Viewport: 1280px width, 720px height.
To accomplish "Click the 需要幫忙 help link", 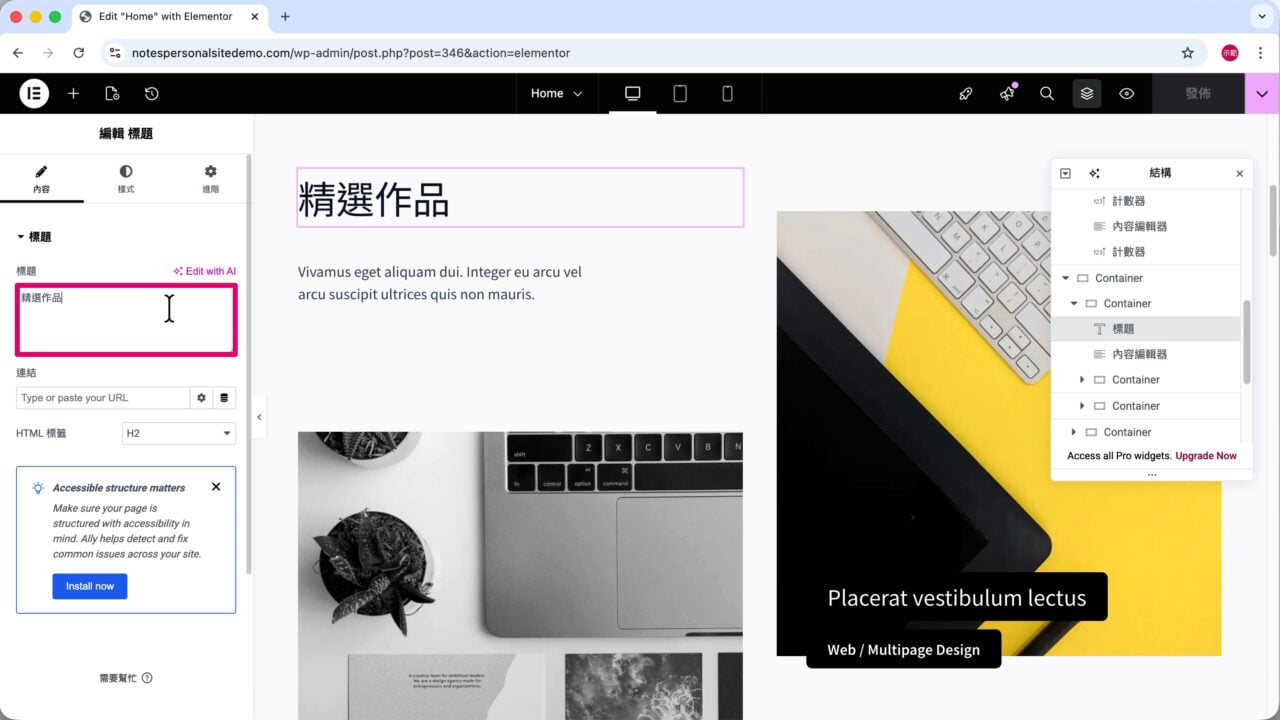I will tap(126, 678).
